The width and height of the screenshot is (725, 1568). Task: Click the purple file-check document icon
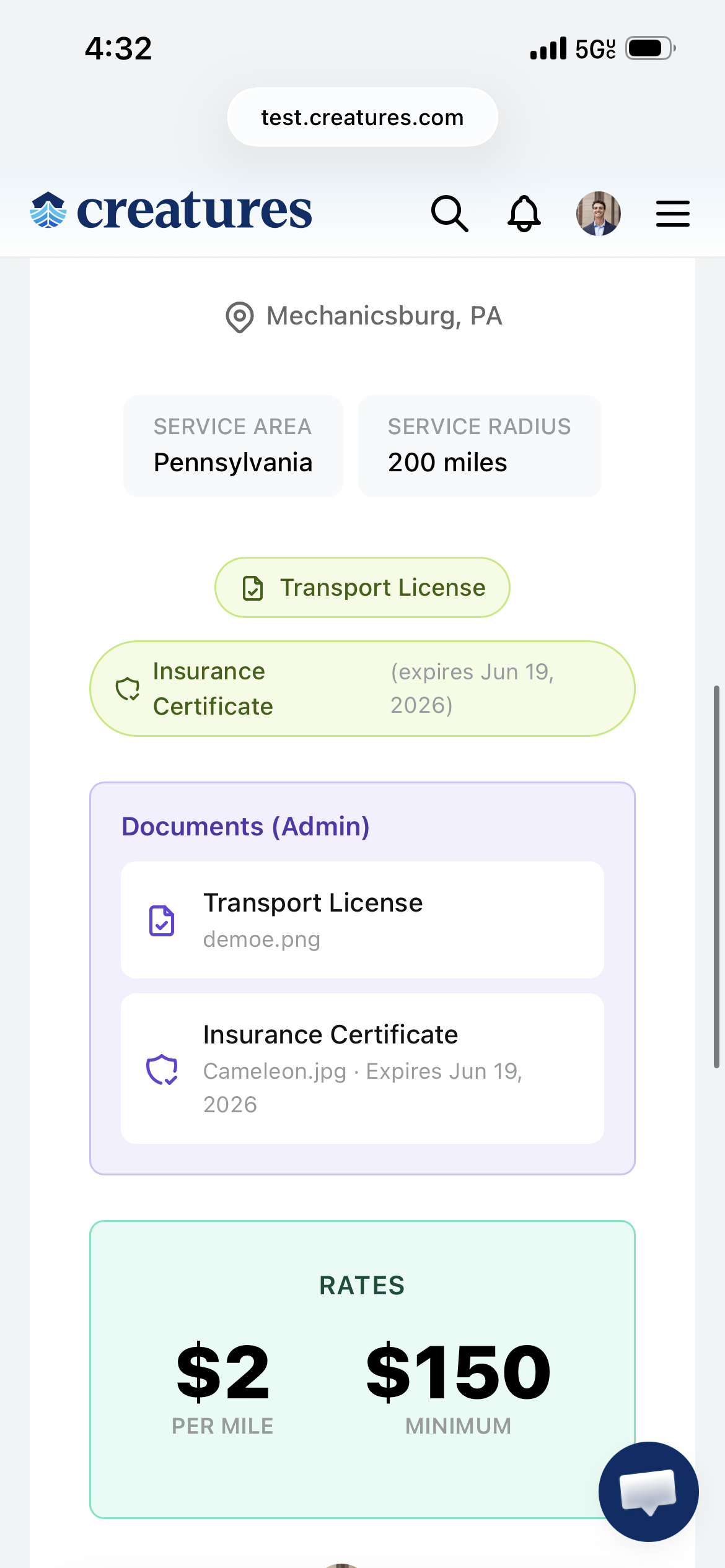point(162,920)
